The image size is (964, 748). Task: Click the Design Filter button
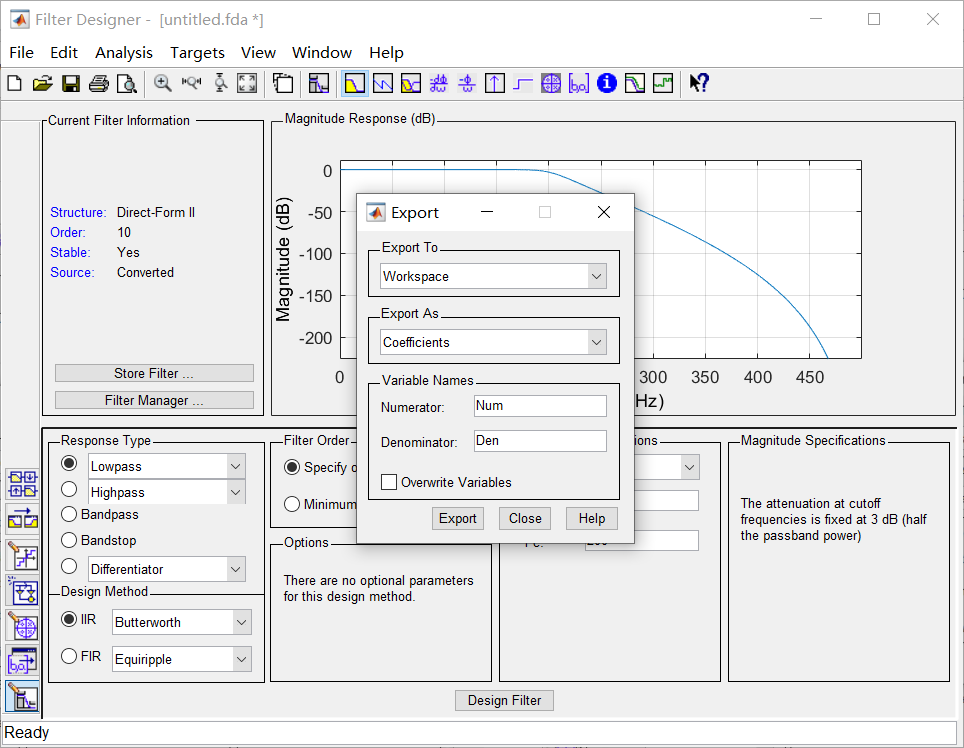click(x=504, y=700)
